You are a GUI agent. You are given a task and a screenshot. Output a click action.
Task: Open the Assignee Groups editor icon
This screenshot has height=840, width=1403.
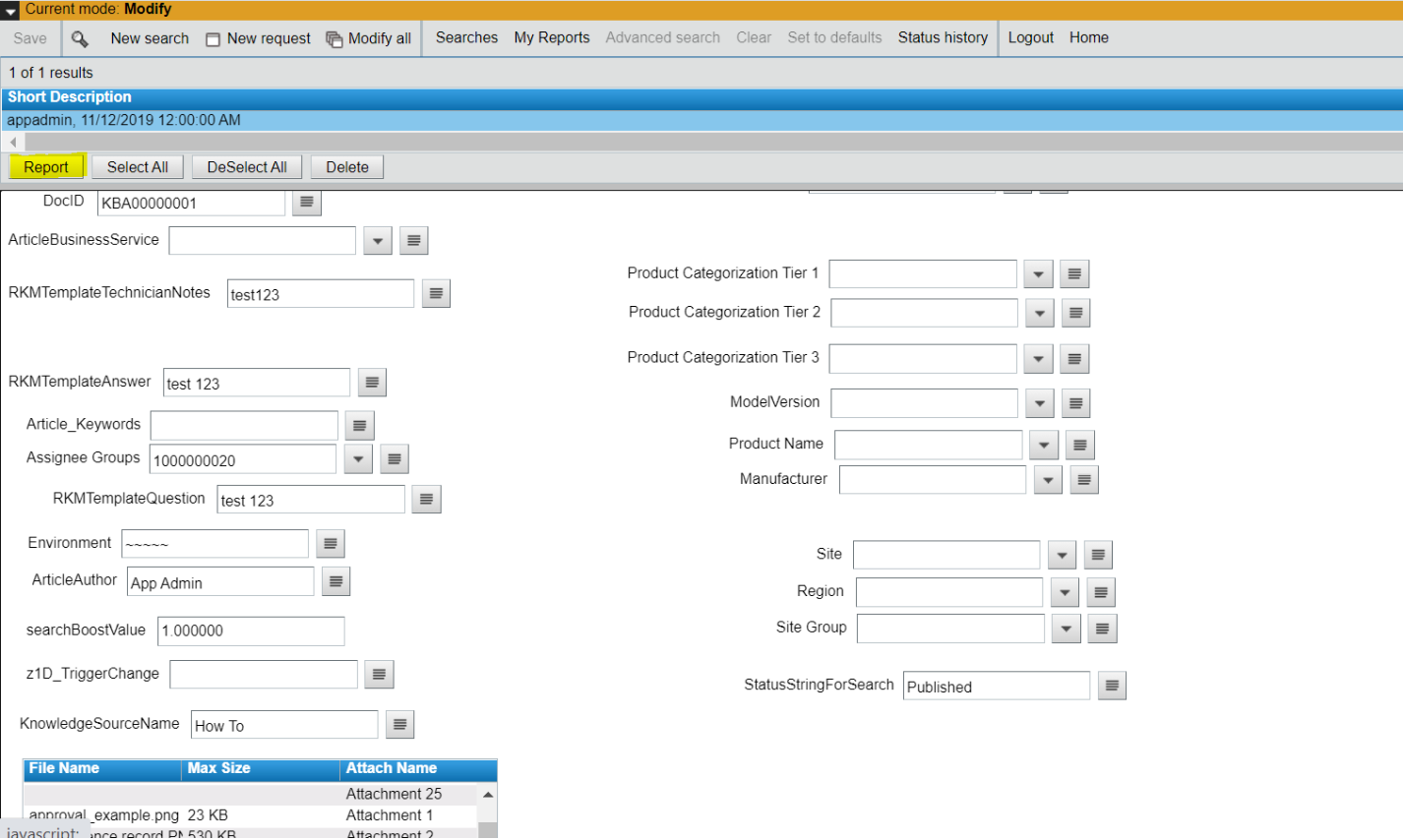click(395, 458)
